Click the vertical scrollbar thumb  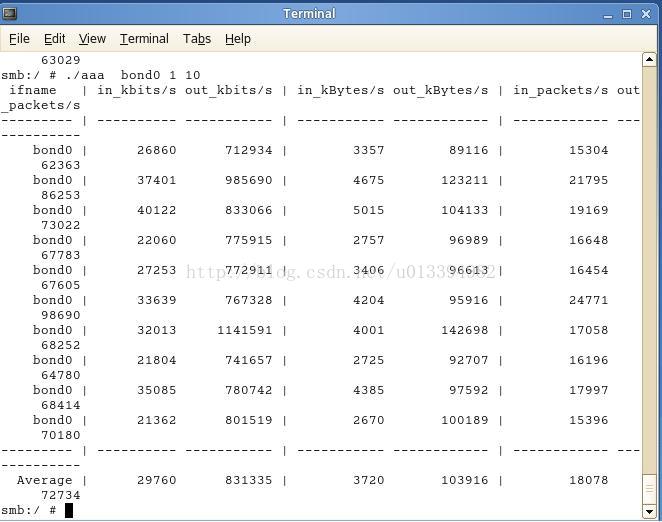(x=649, y=489)
